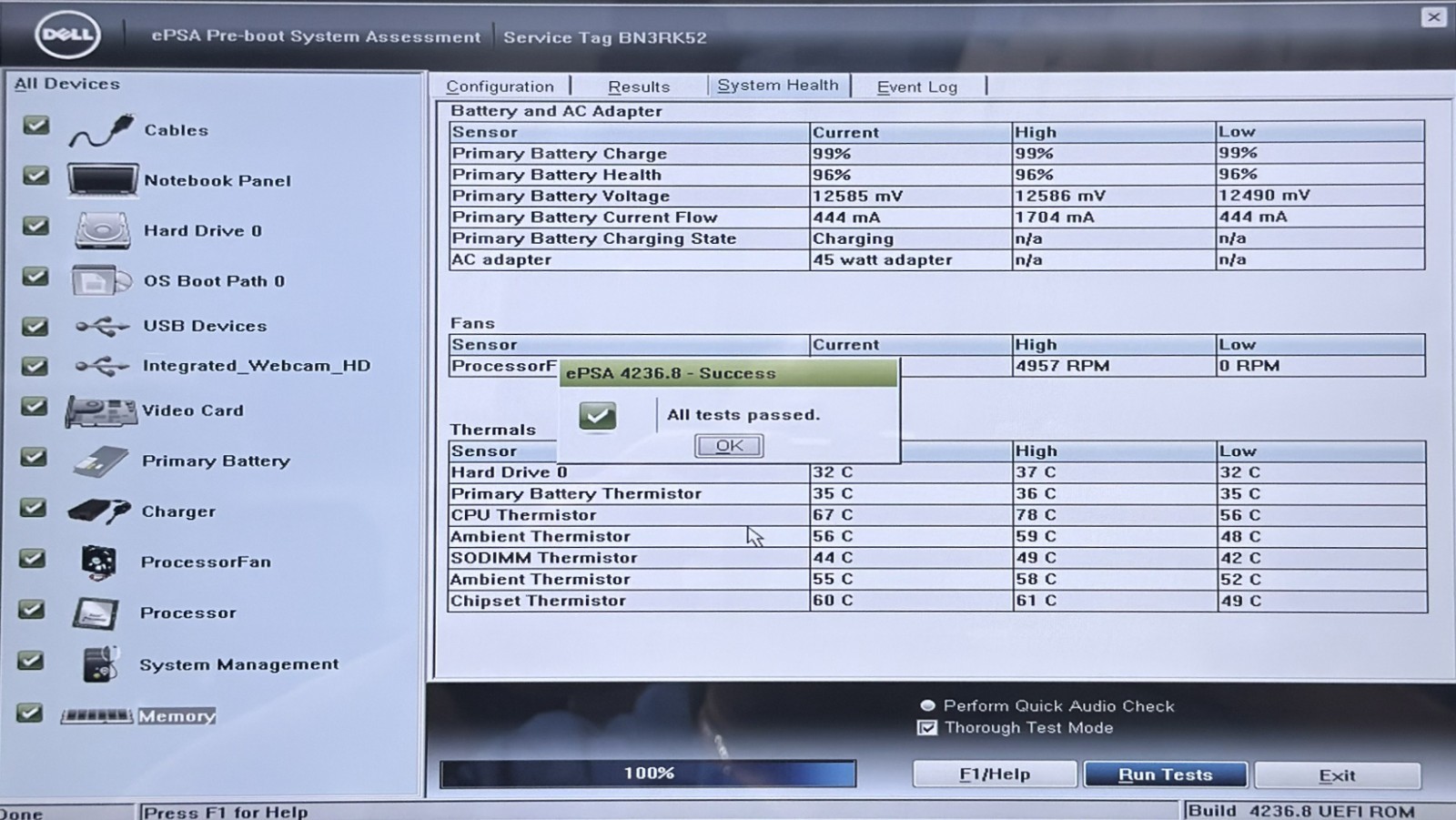Select the System Health tab
This screenshot has height=820, width=1456.
[x=778, y=85]
